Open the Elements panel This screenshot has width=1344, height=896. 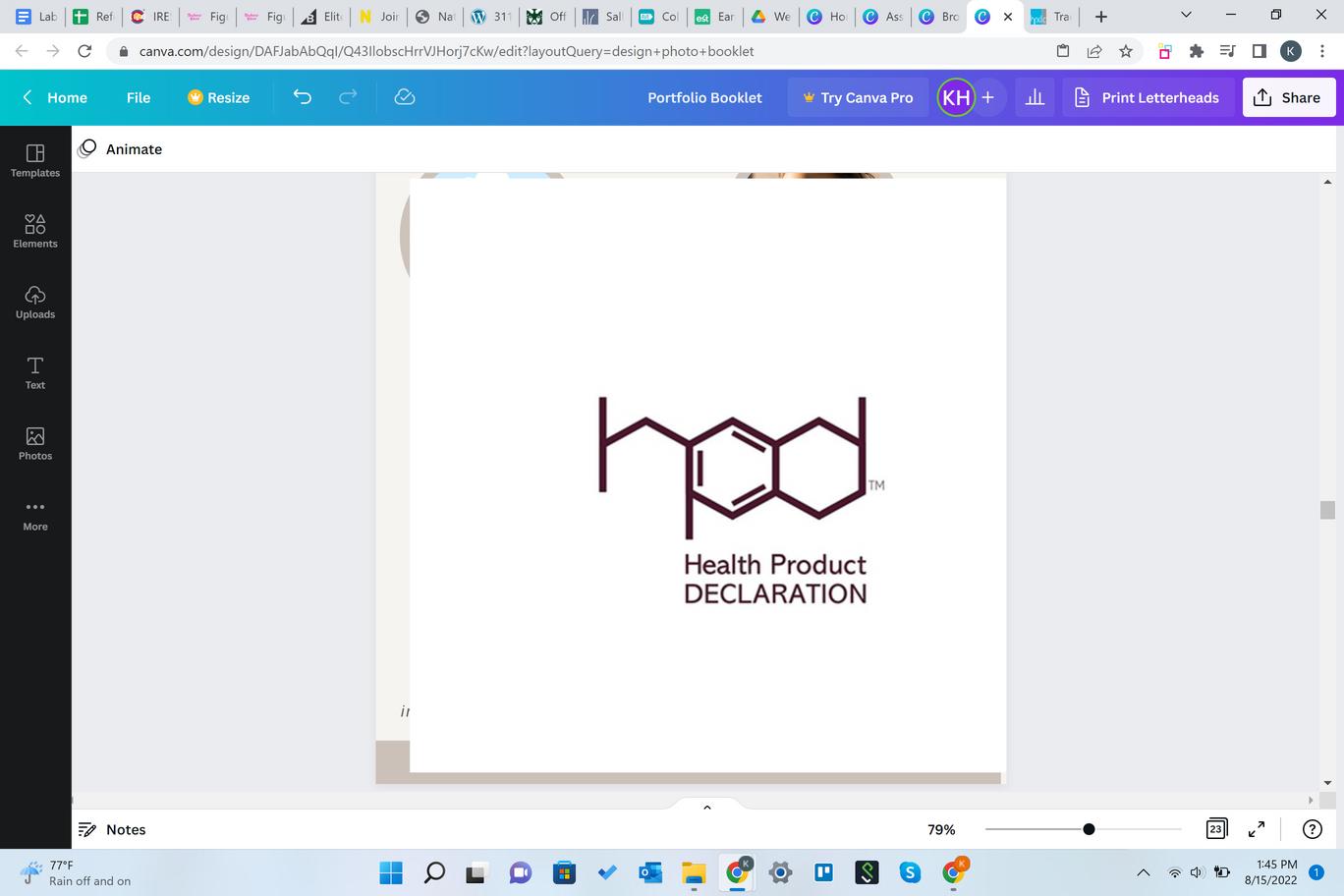[35, 231]
